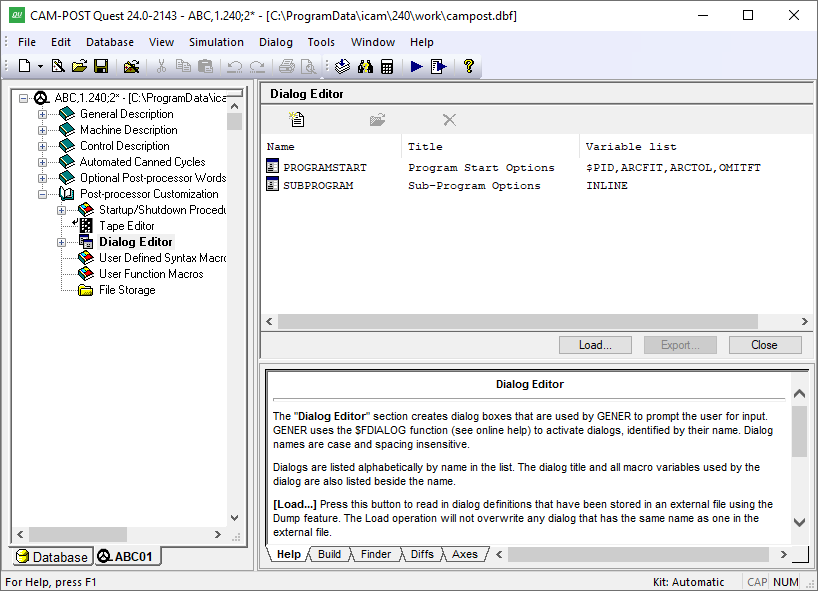
Task: Open the Database menu
Action: [110, 42]
